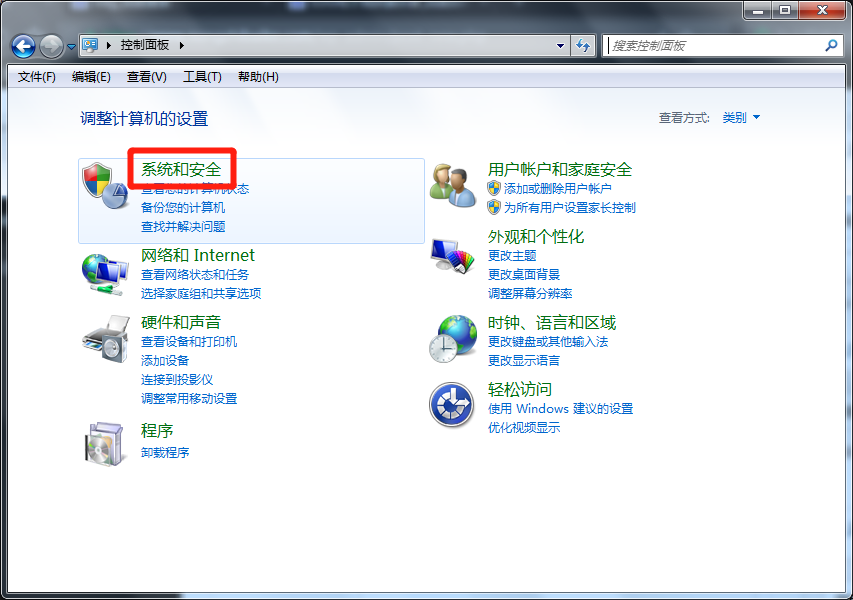Click the 查看设备和打印机 link

pyautogui.click(x=189, y=342)
